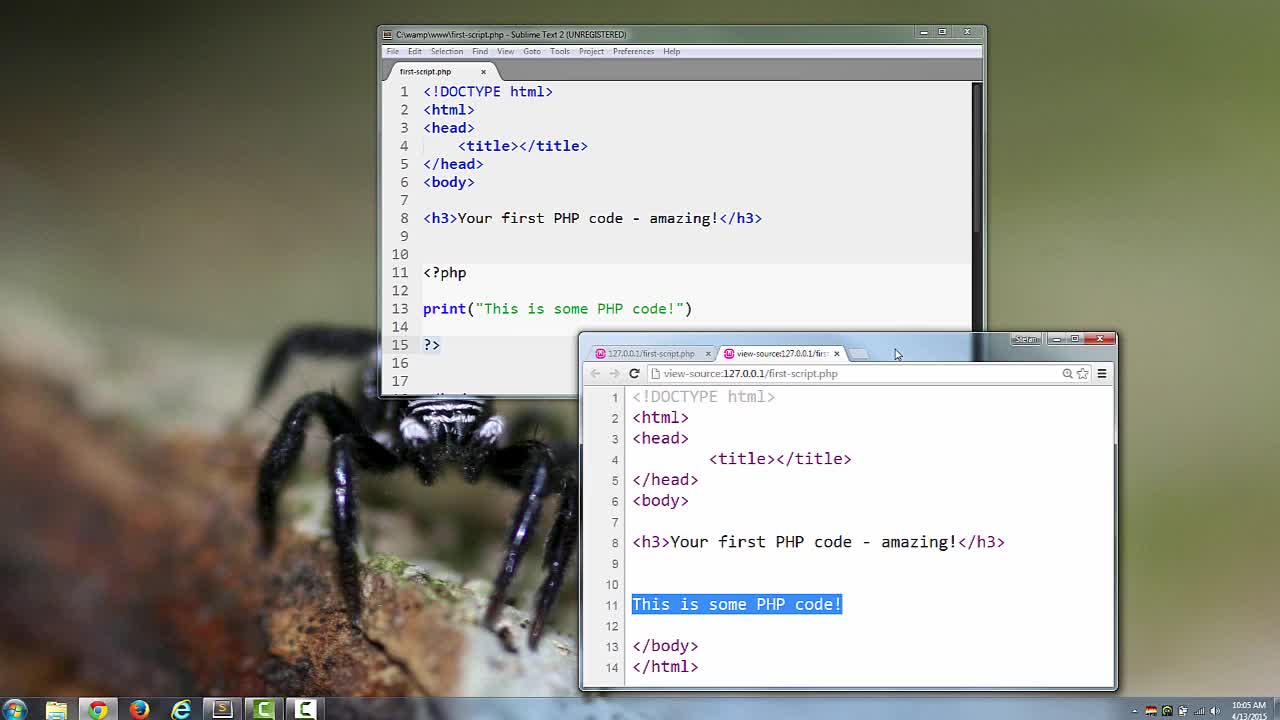Open the Selection menu in Sublime Text

click(x=447, y=51)
